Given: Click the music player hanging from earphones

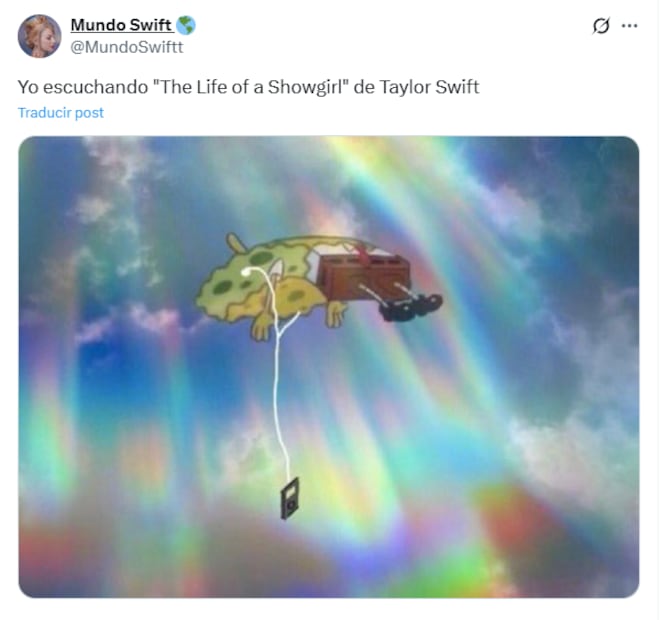Looking at the screenshot, I should [290, 498].
